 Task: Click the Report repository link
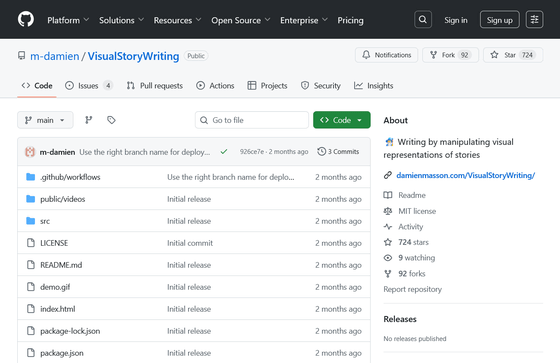[x=412, y=289]
